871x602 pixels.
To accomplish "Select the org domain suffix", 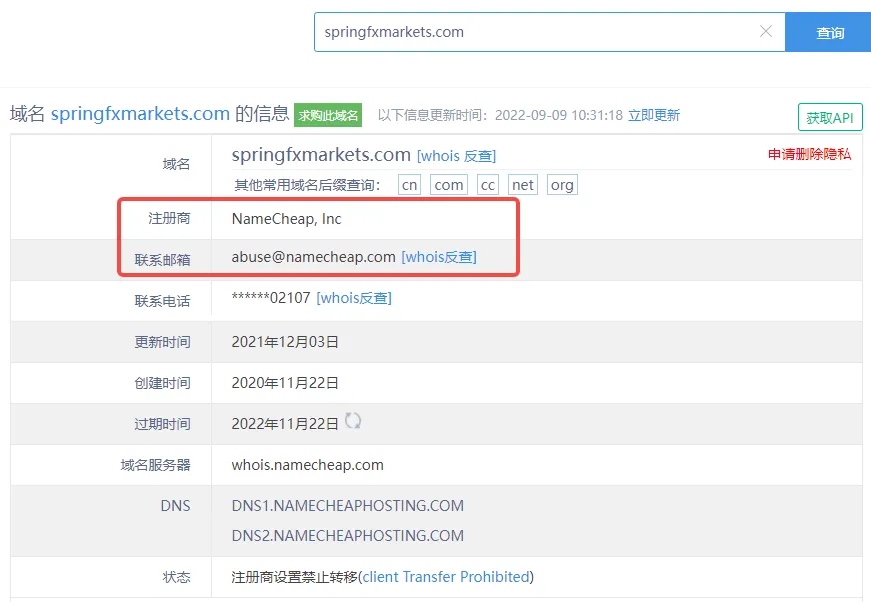I will pyautogui.click(x=562, y=185).
